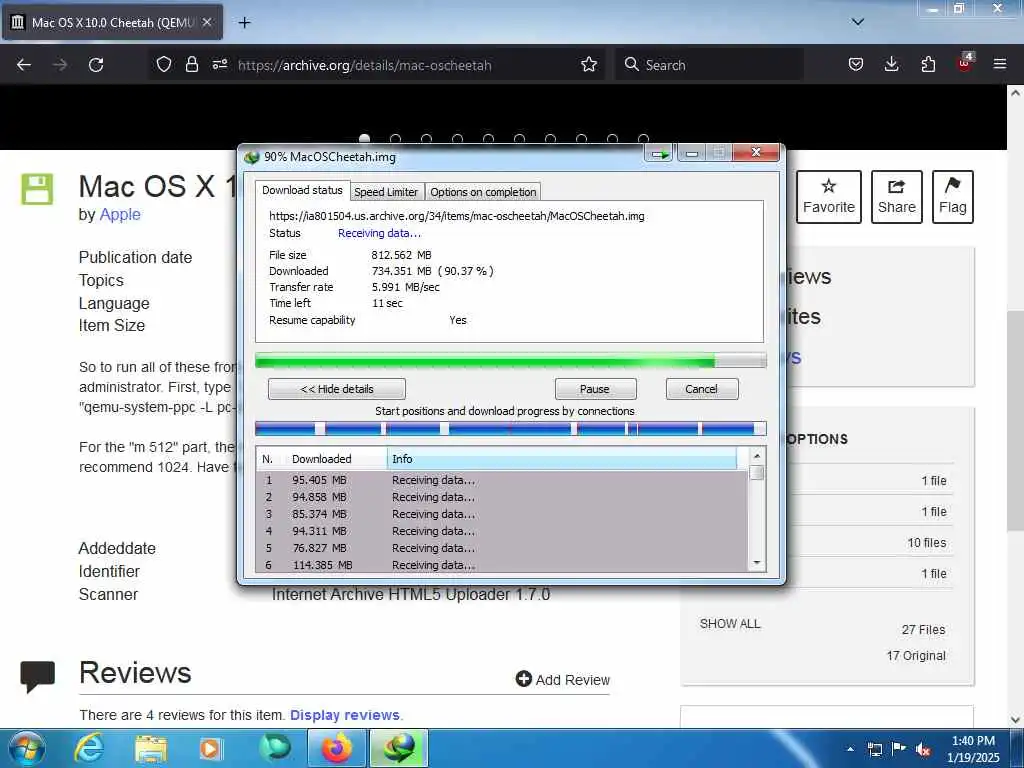The width and height of the screenshot is (1024, 768).
Task: Cancel the download
Action: (x=701, y=389)
